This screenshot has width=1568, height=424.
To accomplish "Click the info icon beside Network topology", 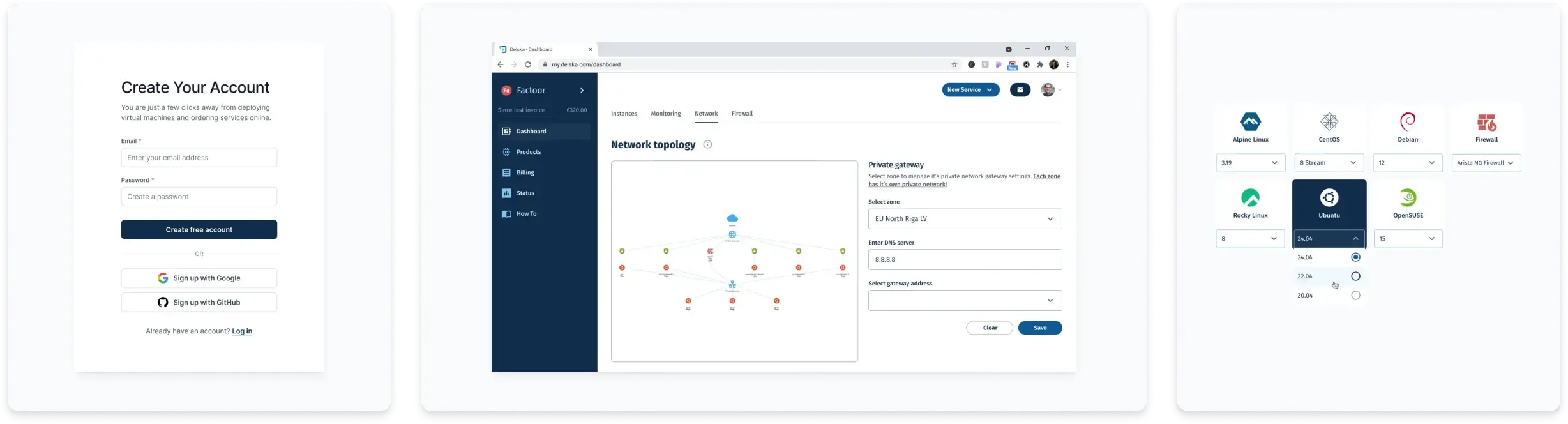I will coord(707,145).
